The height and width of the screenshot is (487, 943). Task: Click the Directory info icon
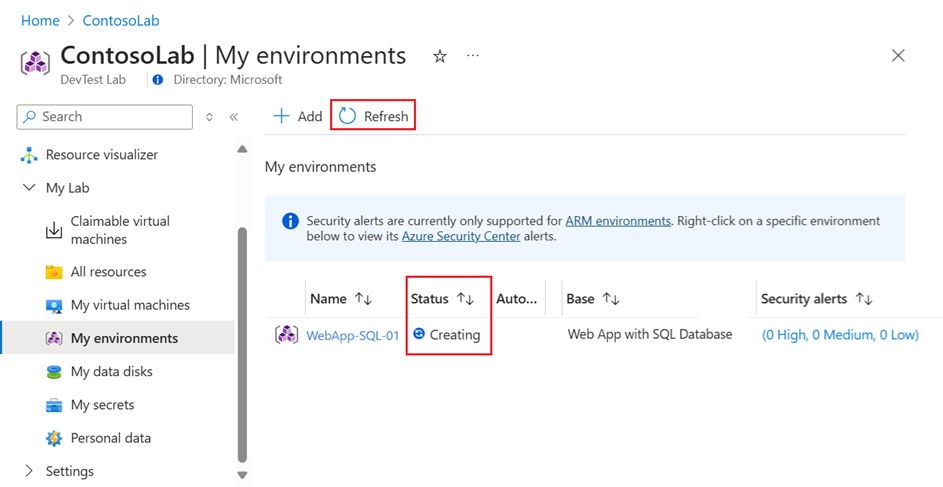click(x=158, y=79)
